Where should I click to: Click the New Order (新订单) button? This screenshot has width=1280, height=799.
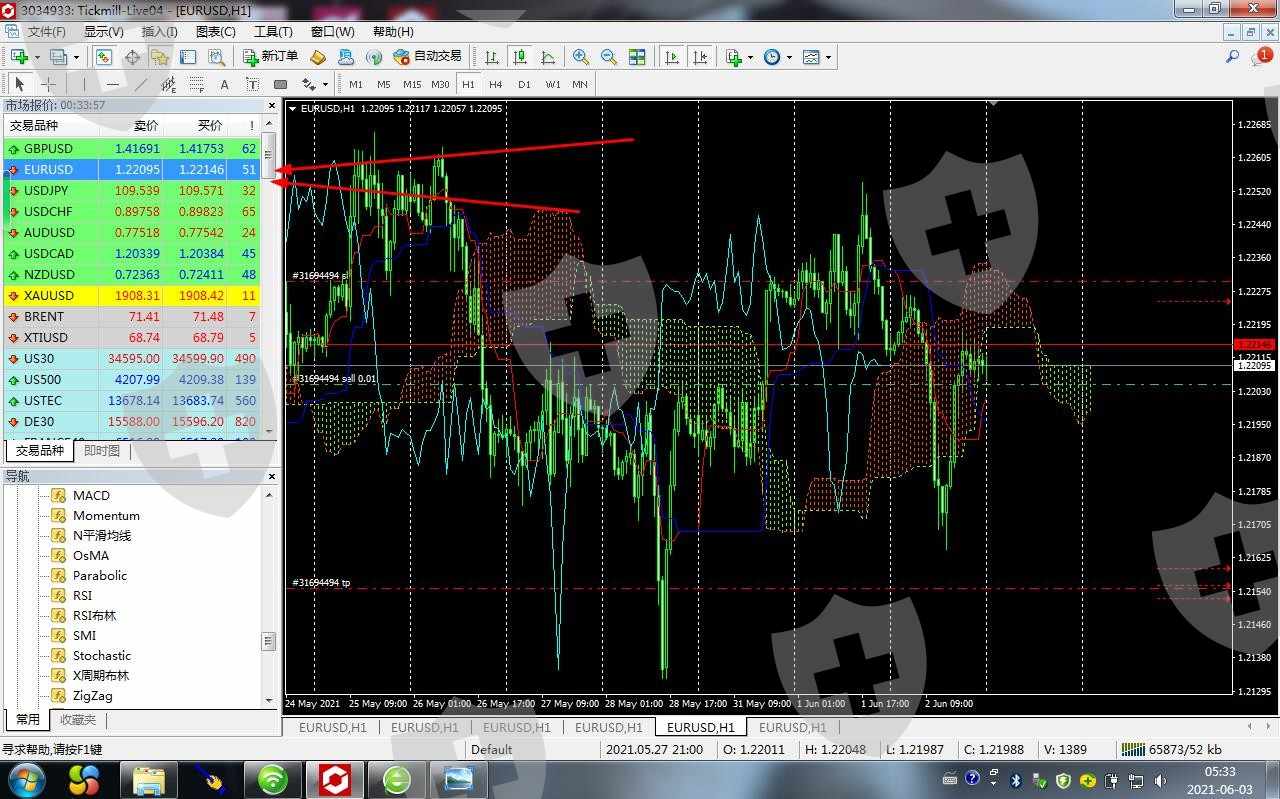(x=270, y=57)
